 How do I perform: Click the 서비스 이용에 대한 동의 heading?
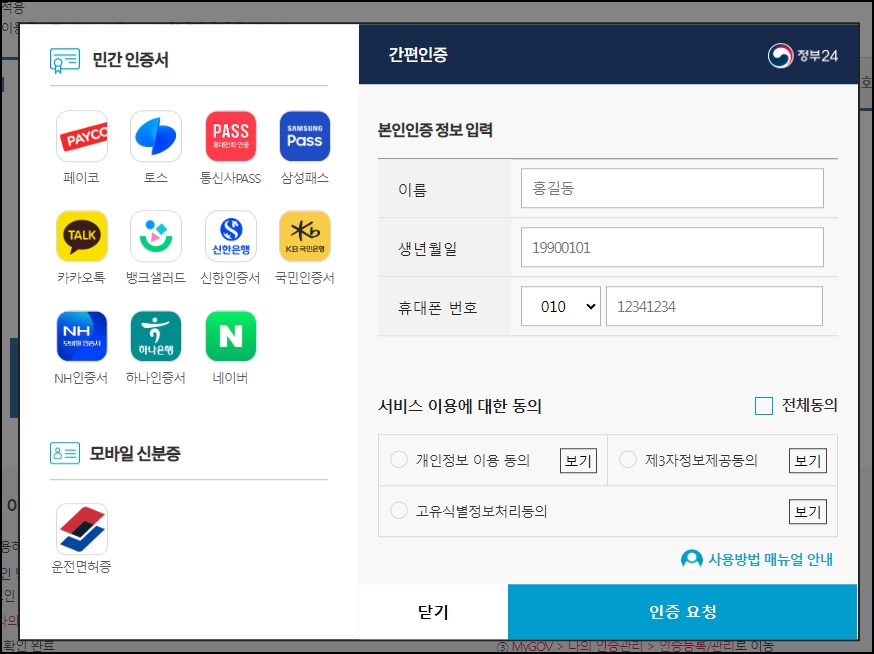click(460, 406)
